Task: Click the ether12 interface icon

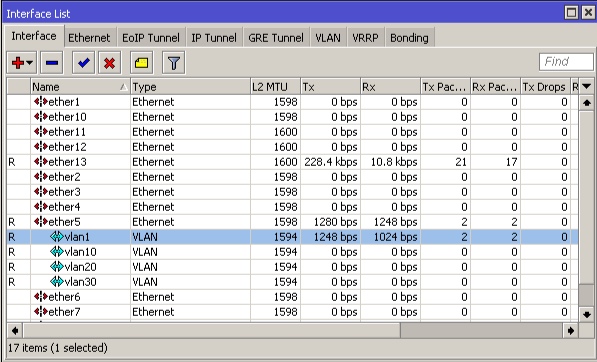Action: [x=40, y=147]
